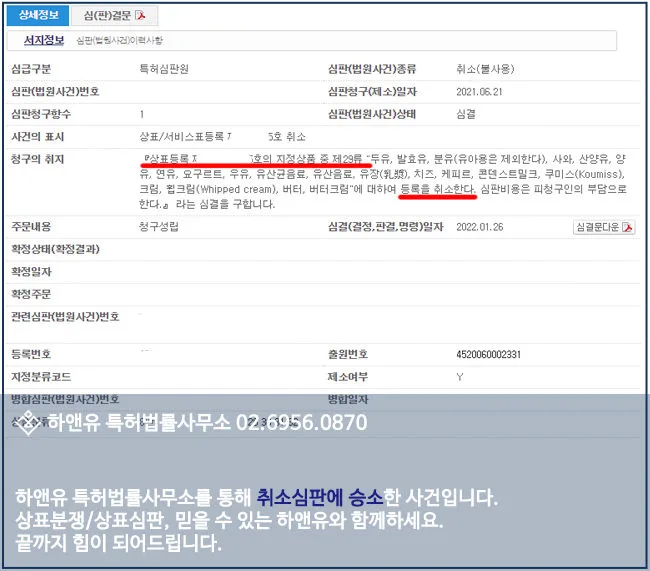Click the 사건의 표시 label
The image size is (650, 571).
[x=38, y=137]
